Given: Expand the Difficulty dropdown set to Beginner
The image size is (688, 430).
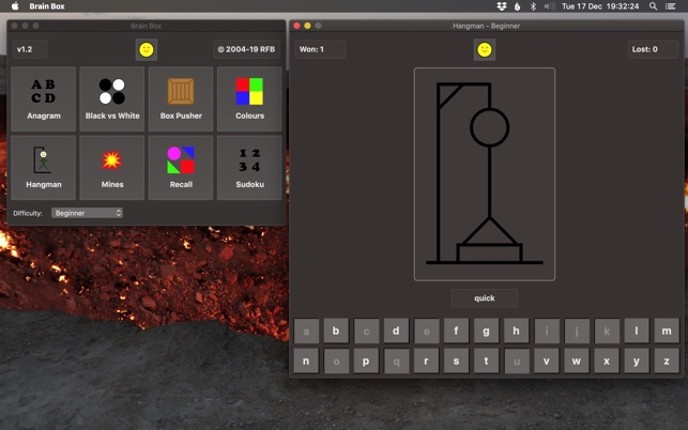Looking at the screenshot, I should tap(87, 213).
